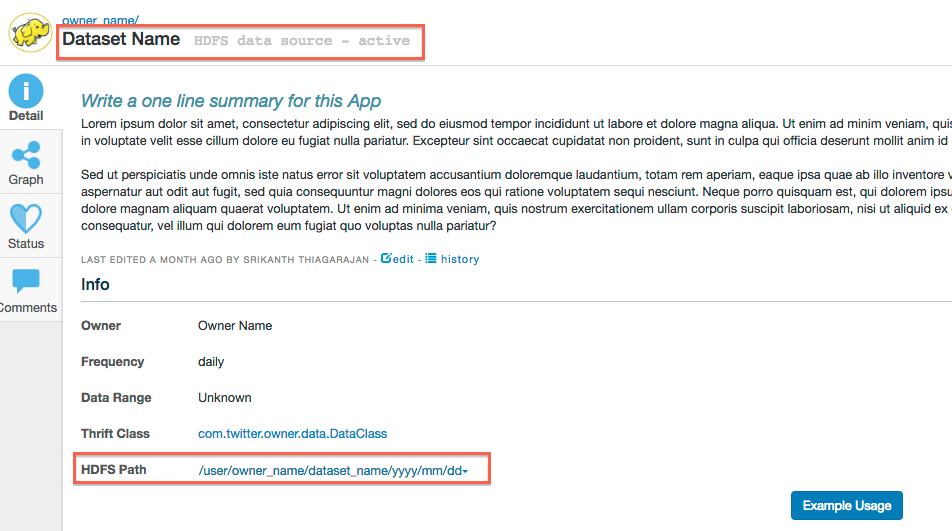Follow the owner_name/ breadcrumb link

(100, 19)
